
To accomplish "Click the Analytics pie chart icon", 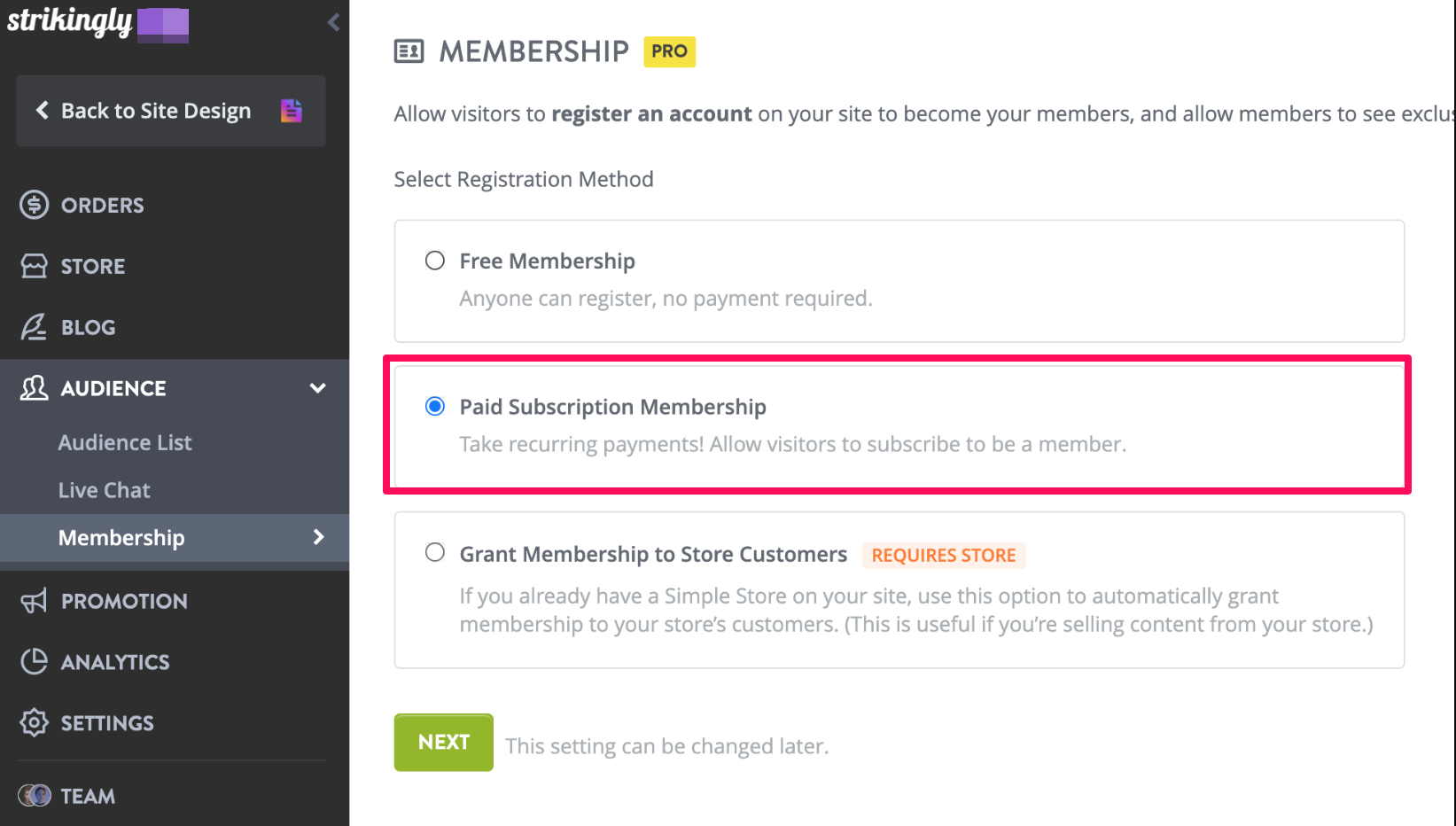I will click(34, 661).
